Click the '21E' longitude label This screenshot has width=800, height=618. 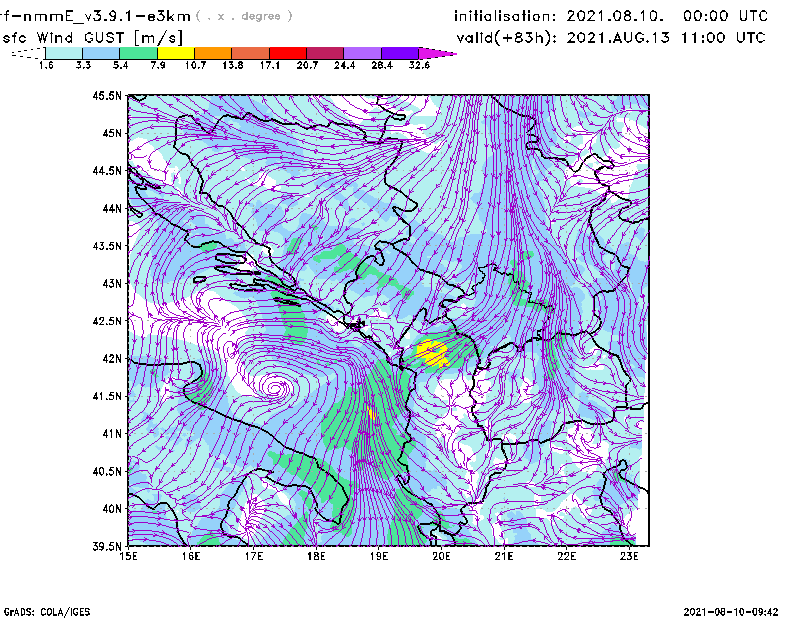click(x=504, y=556)
